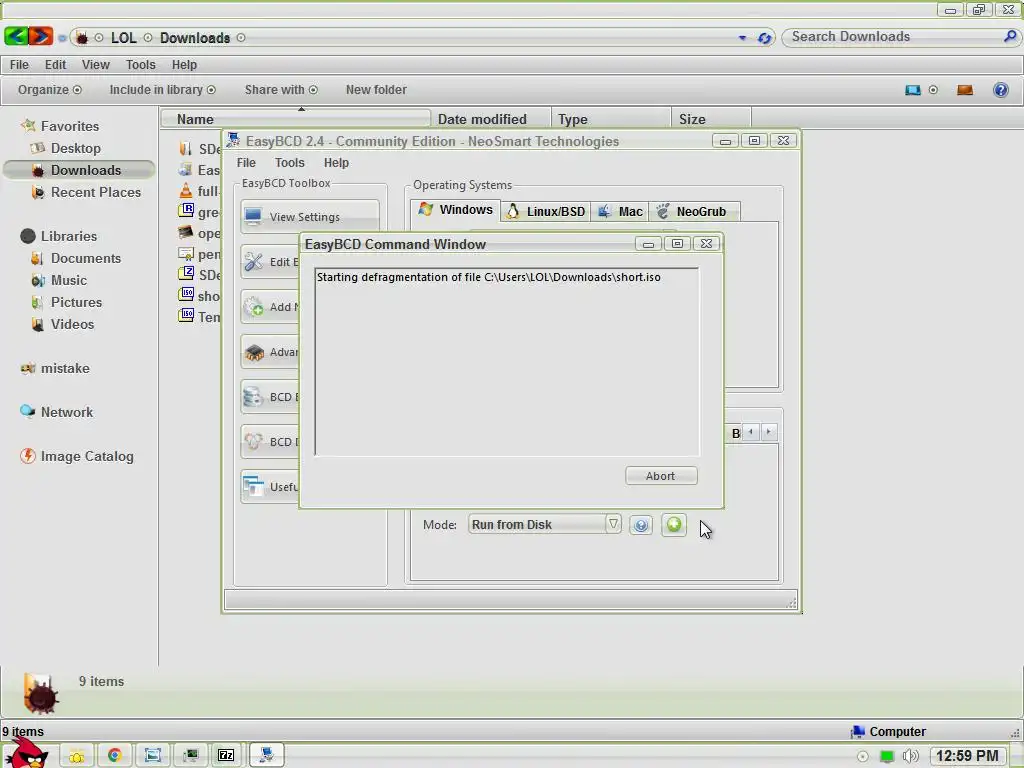
Task: Open the Explorer Tools menu
Action: coord(140,65)
